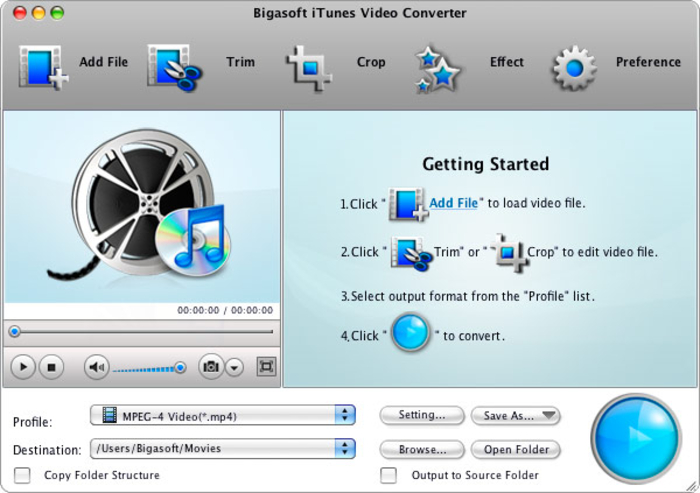Open the Save As... dropdown button
This screenshot has width=700, height=493.
521,415
